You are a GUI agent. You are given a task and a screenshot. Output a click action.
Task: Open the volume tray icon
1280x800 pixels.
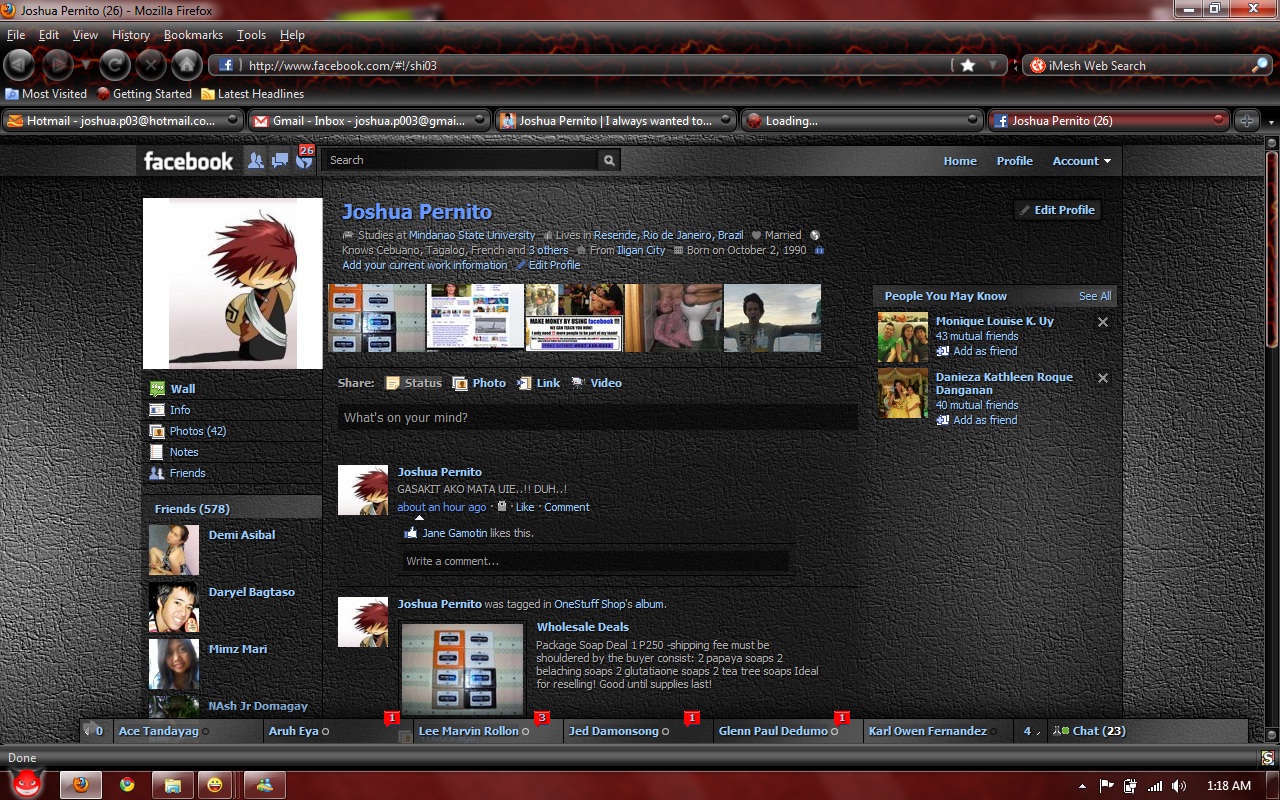click(x=1179, y=786)
